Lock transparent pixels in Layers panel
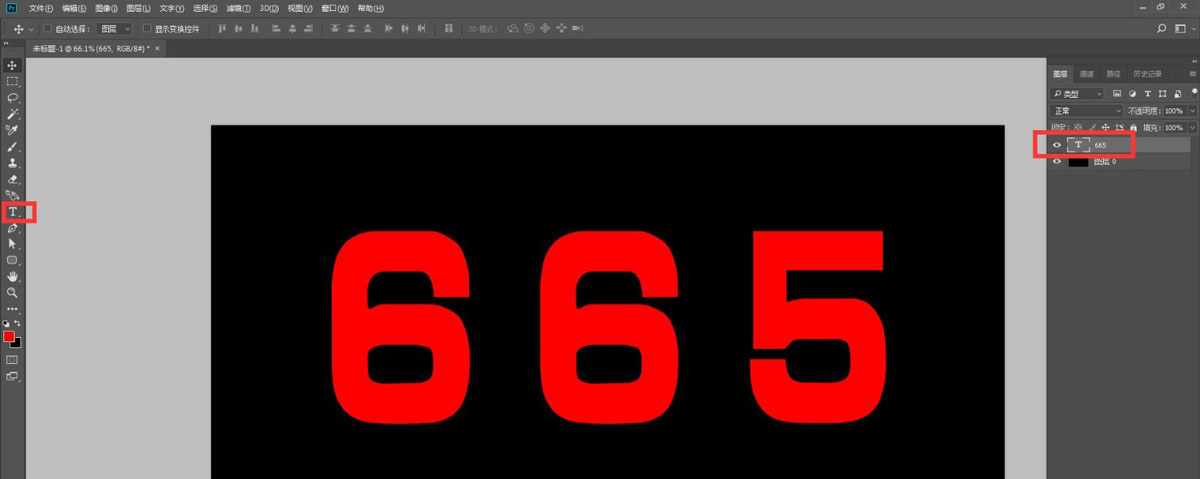1200x479 pixels. coord(1078,127)
